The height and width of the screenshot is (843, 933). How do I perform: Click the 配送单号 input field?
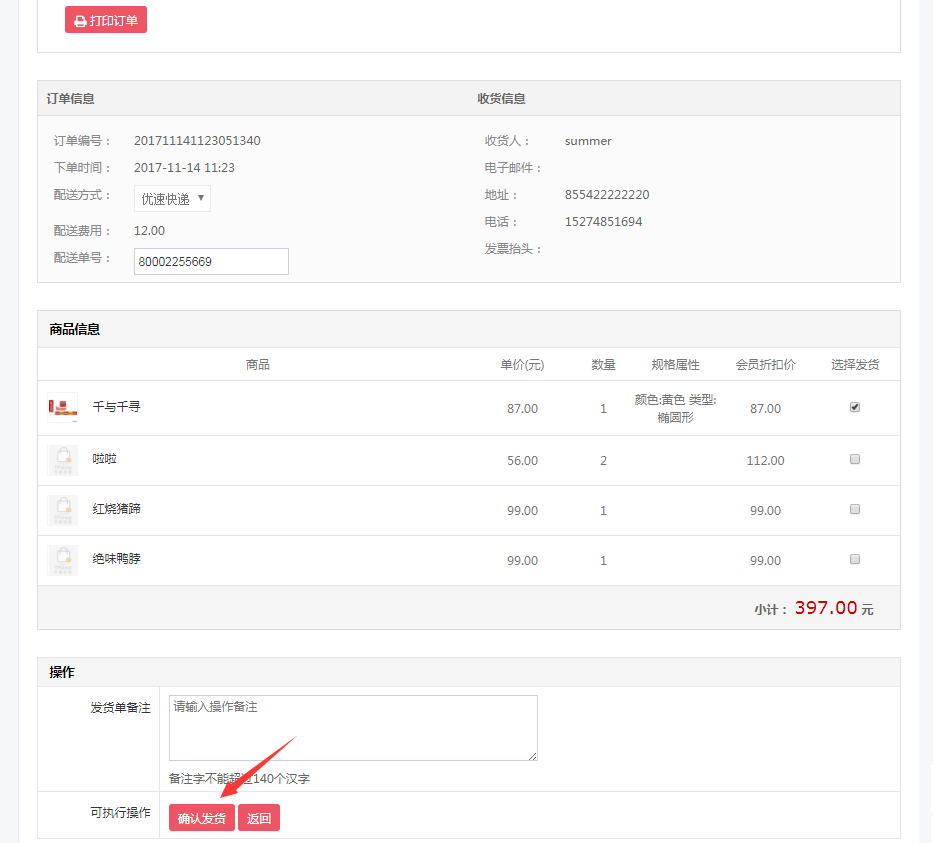pyautogui.click(x=211, y=261)
